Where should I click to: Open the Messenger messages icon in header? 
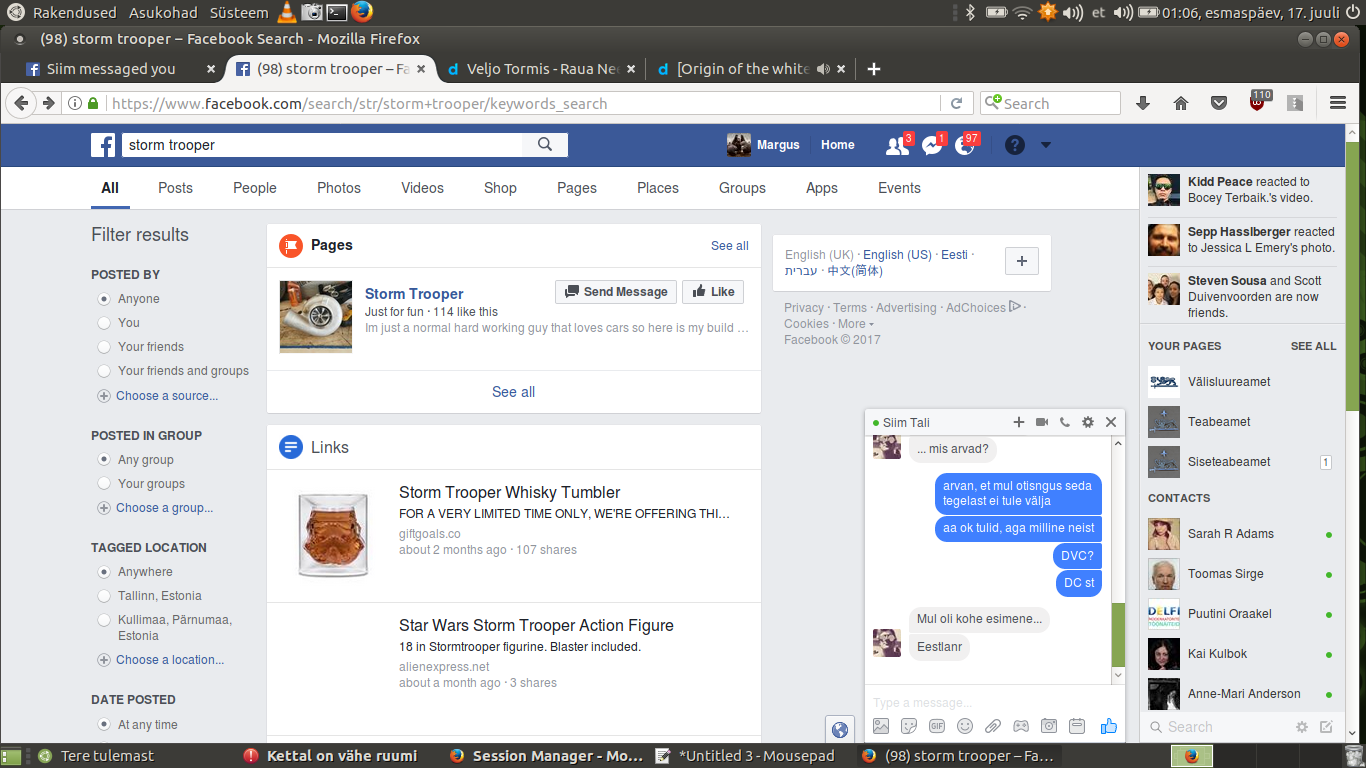coord(931,146)
